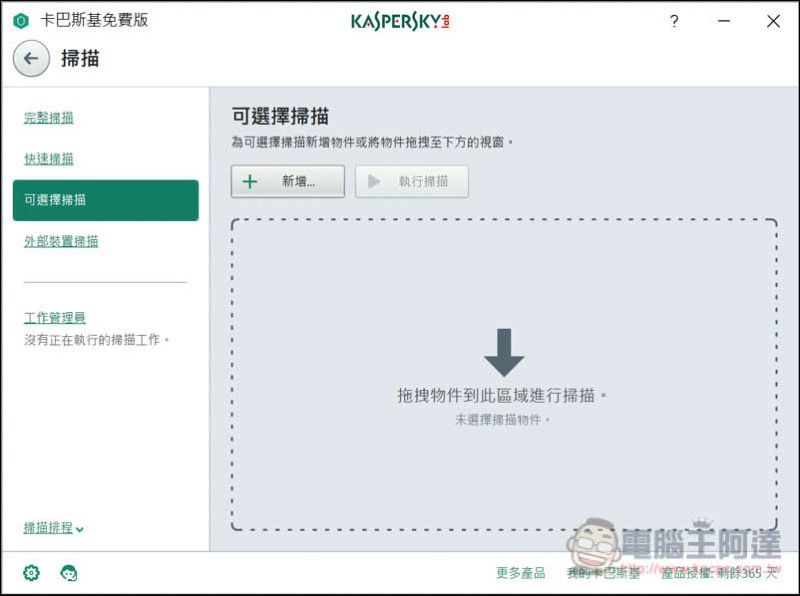
Task: Minimize the Kaspersky window
Action: 723,21
